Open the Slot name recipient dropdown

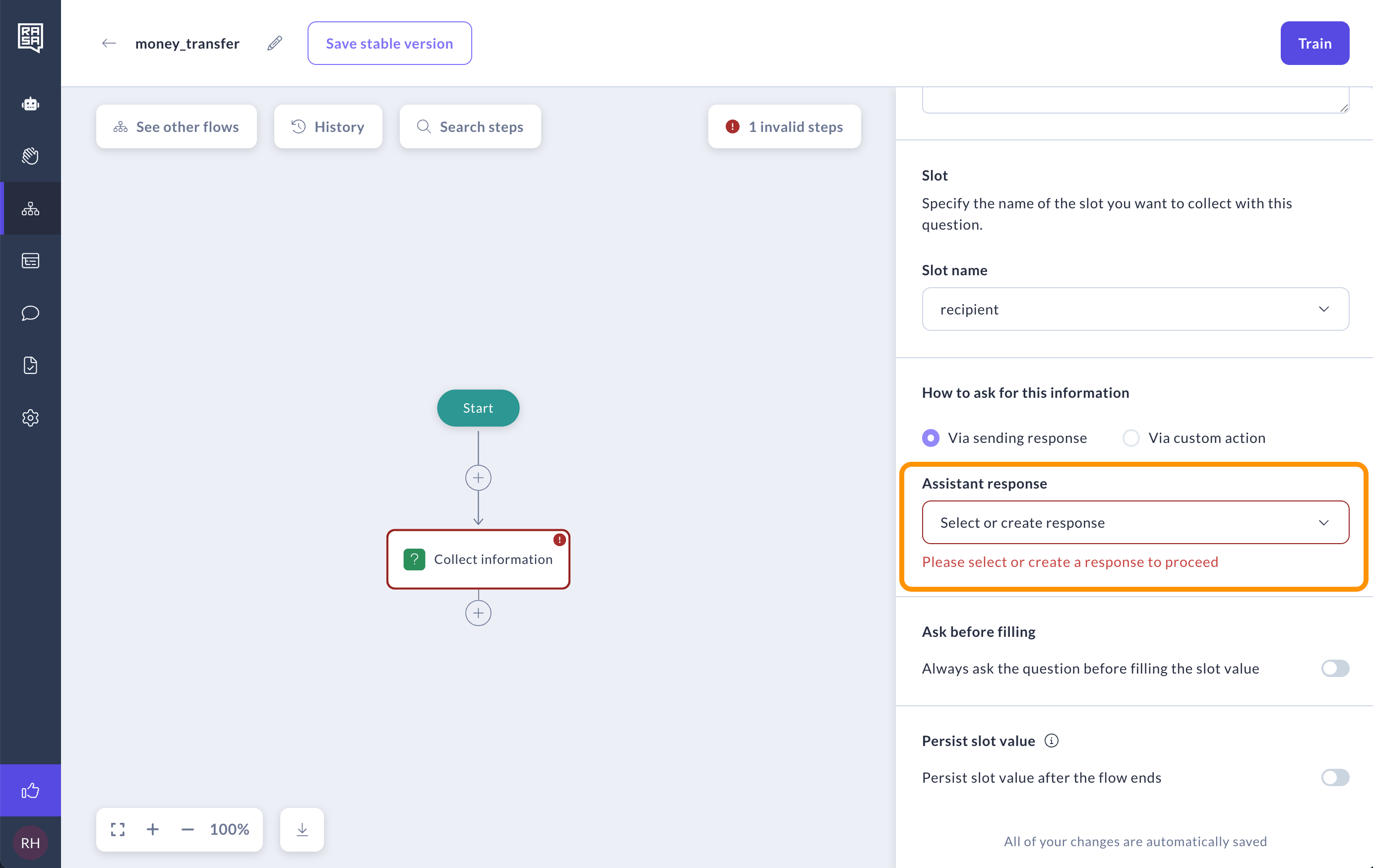pos(1135,309)
